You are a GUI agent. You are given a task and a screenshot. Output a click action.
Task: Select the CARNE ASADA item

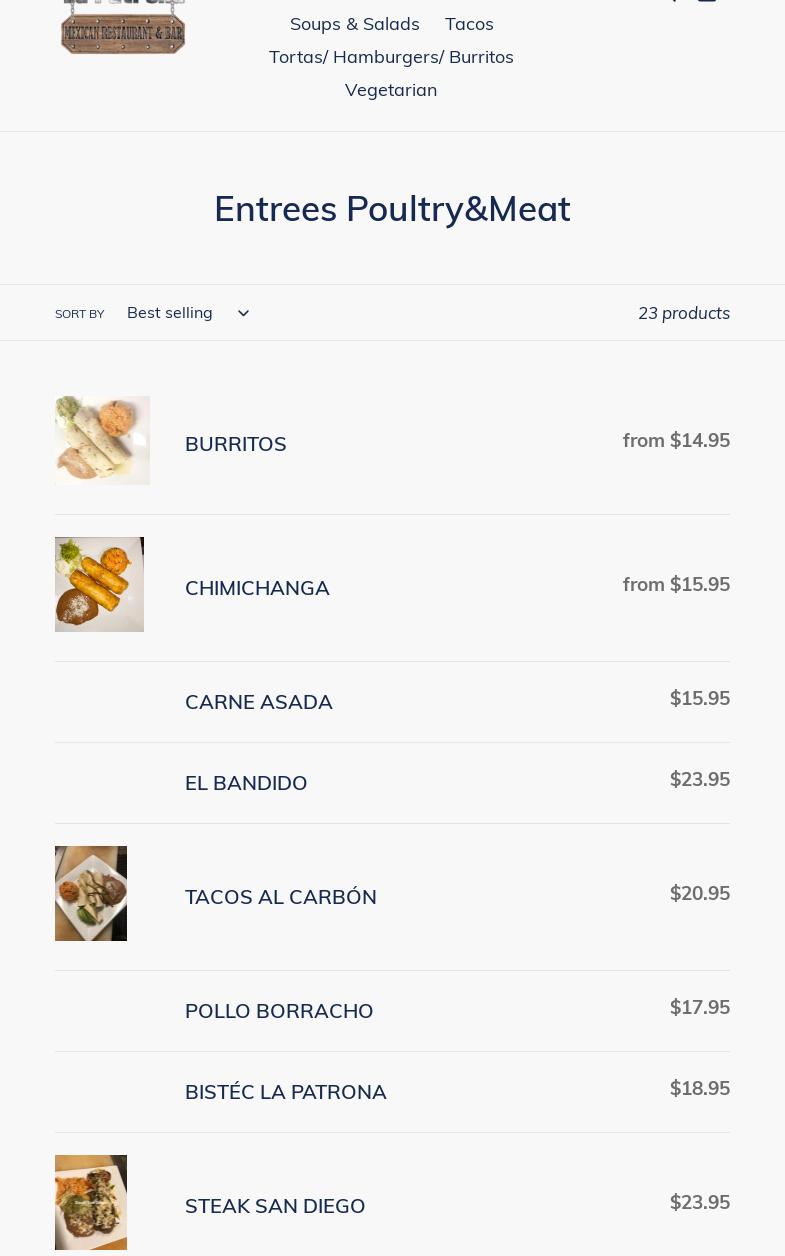tap(259, 702)
